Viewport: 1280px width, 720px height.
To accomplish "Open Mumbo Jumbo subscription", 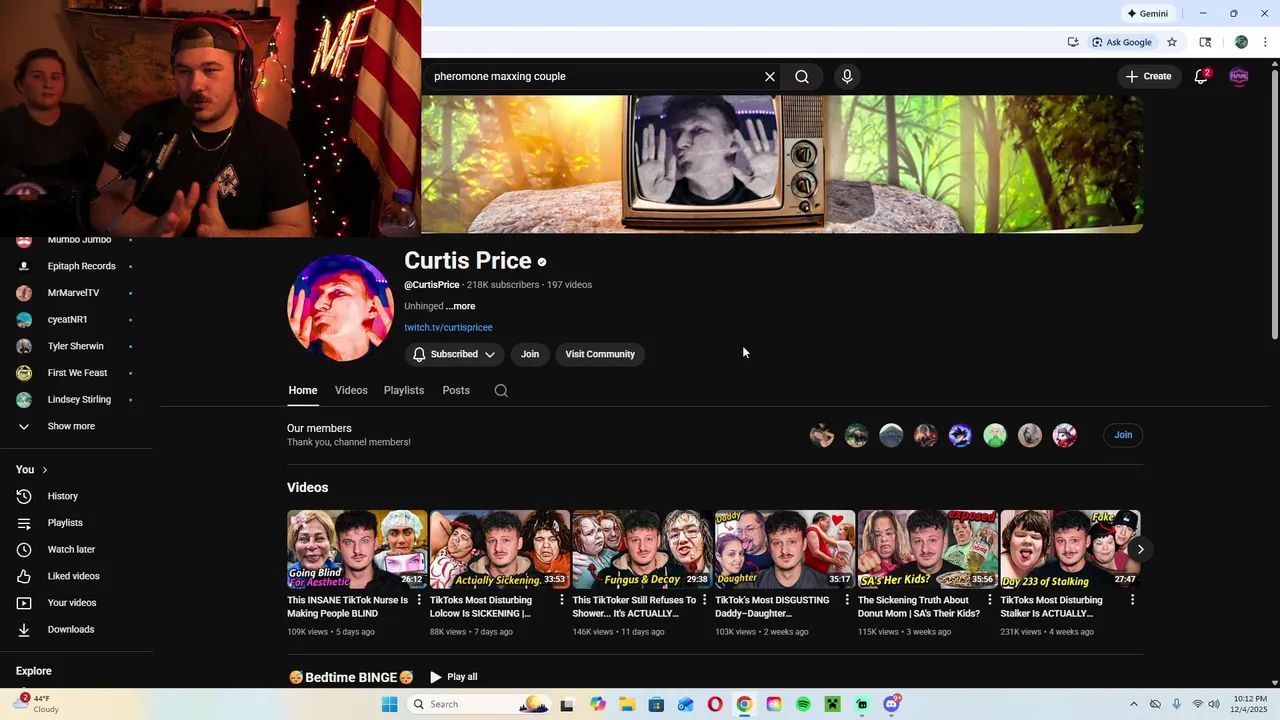I will (x=77, y=240).
